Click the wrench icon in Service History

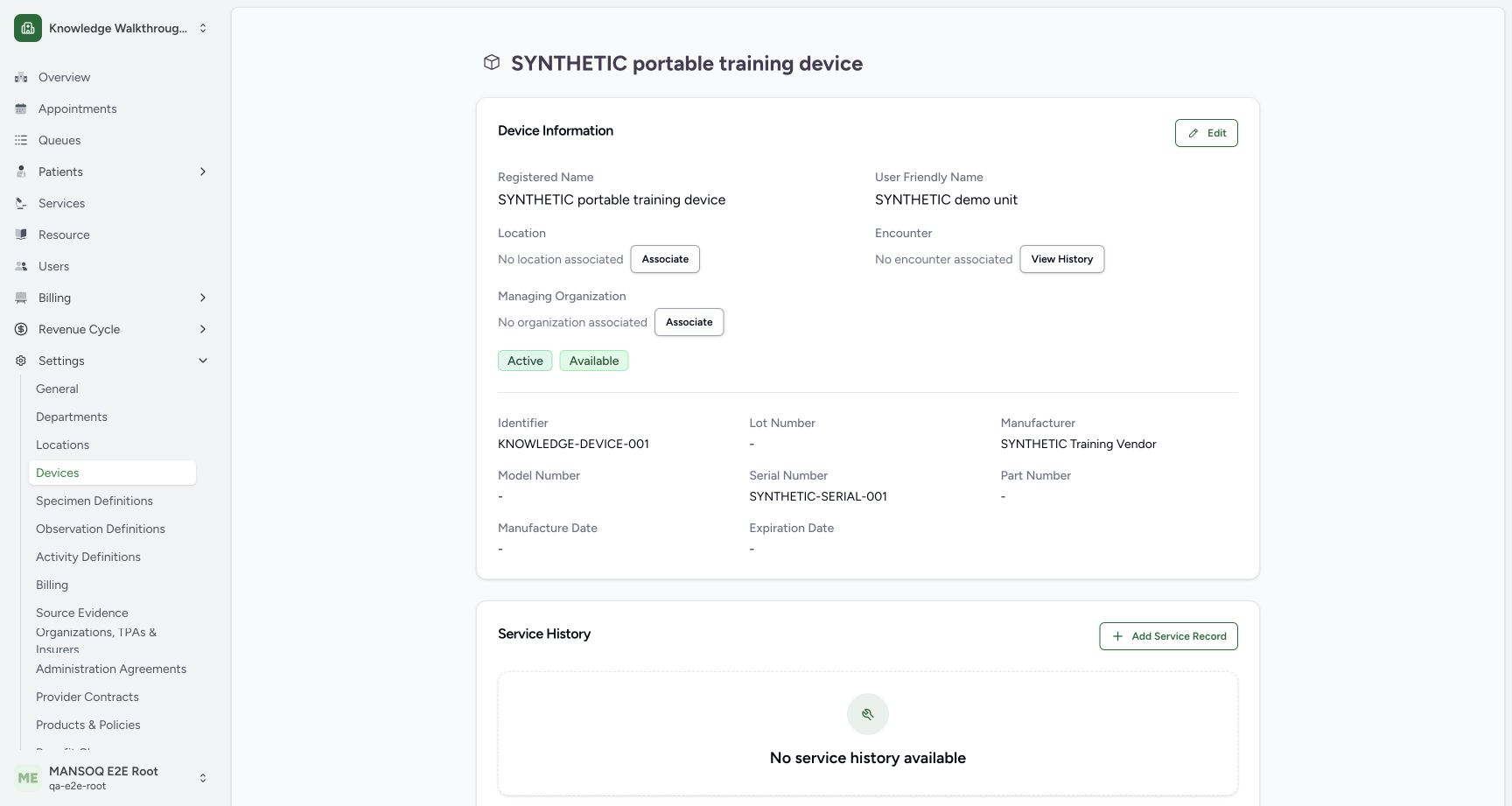(868, 714)
